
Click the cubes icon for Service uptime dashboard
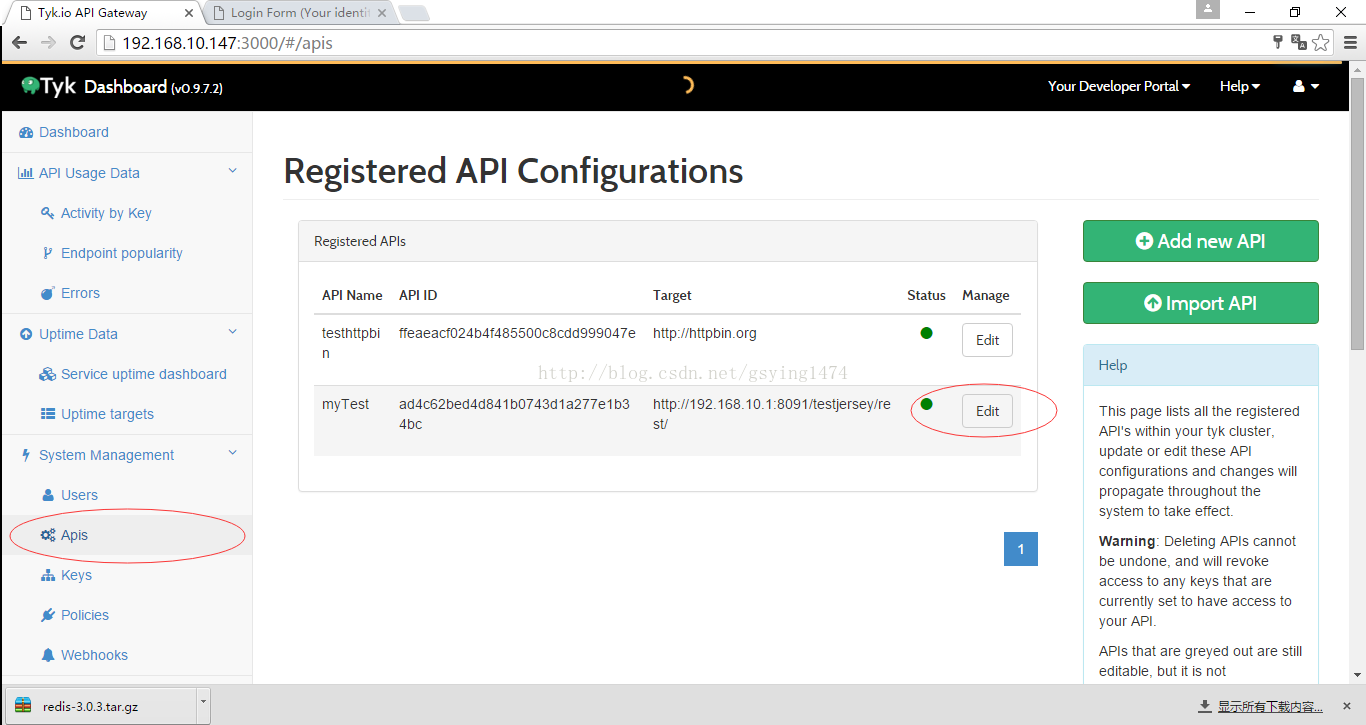pos(47,374)
